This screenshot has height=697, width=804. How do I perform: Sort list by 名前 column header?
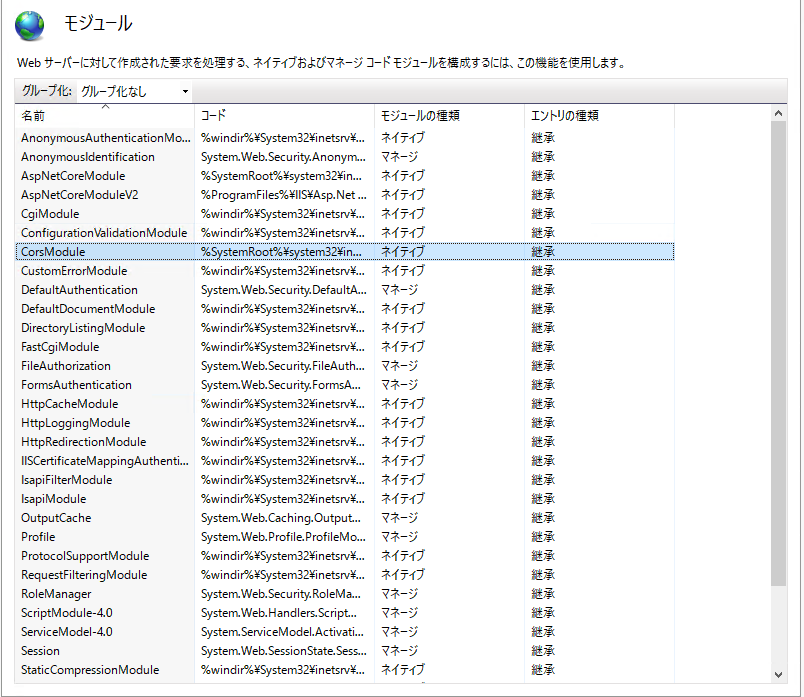105,116
